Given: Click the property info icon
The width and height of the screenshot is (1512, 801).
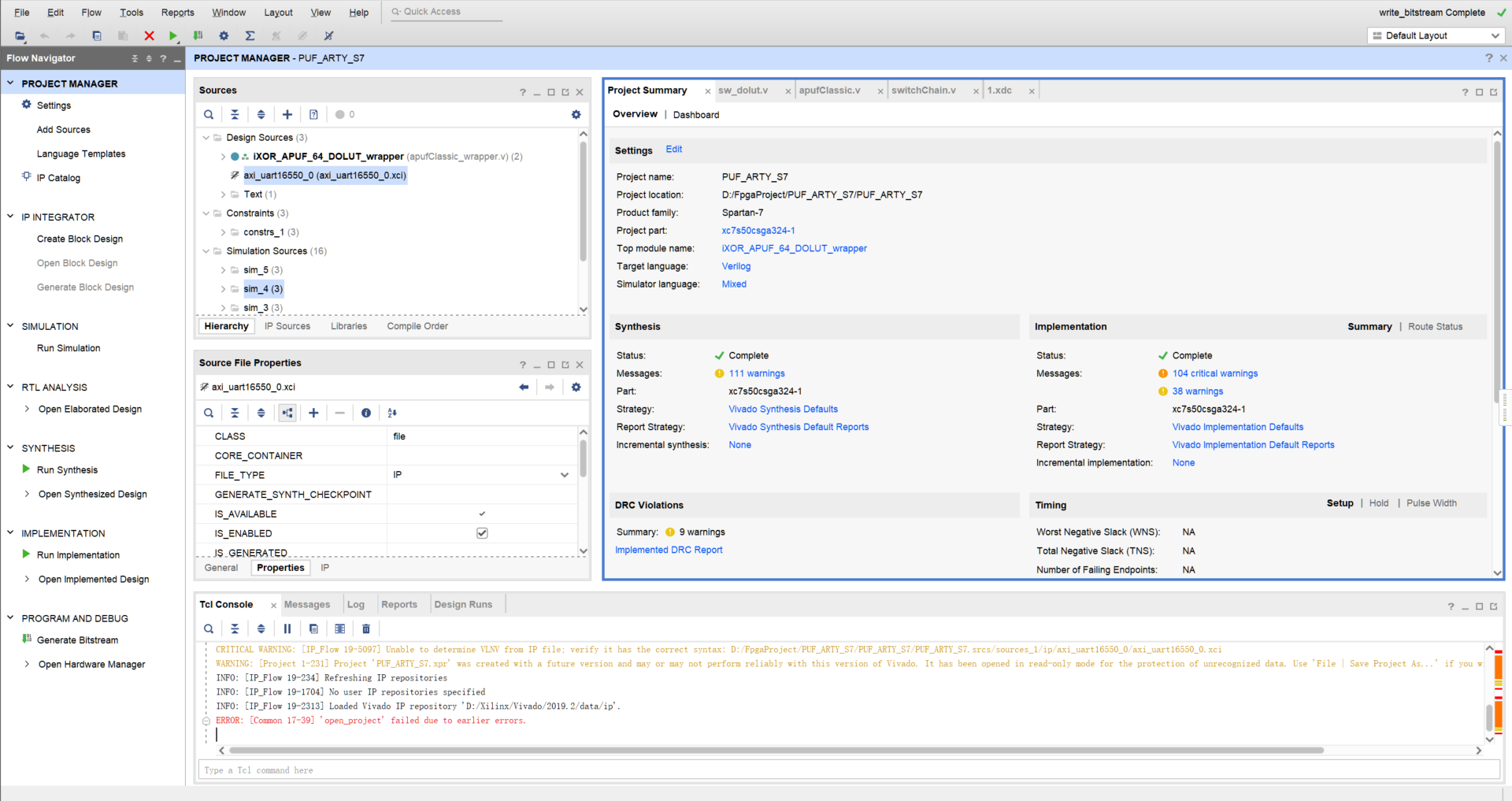Looking at the screenshot, I should [366, 413].
